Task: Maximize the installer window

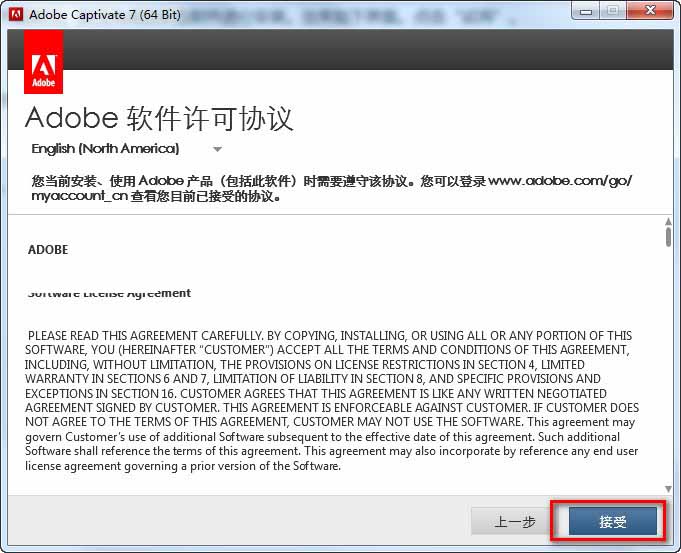Action: [x=613, y=11]
